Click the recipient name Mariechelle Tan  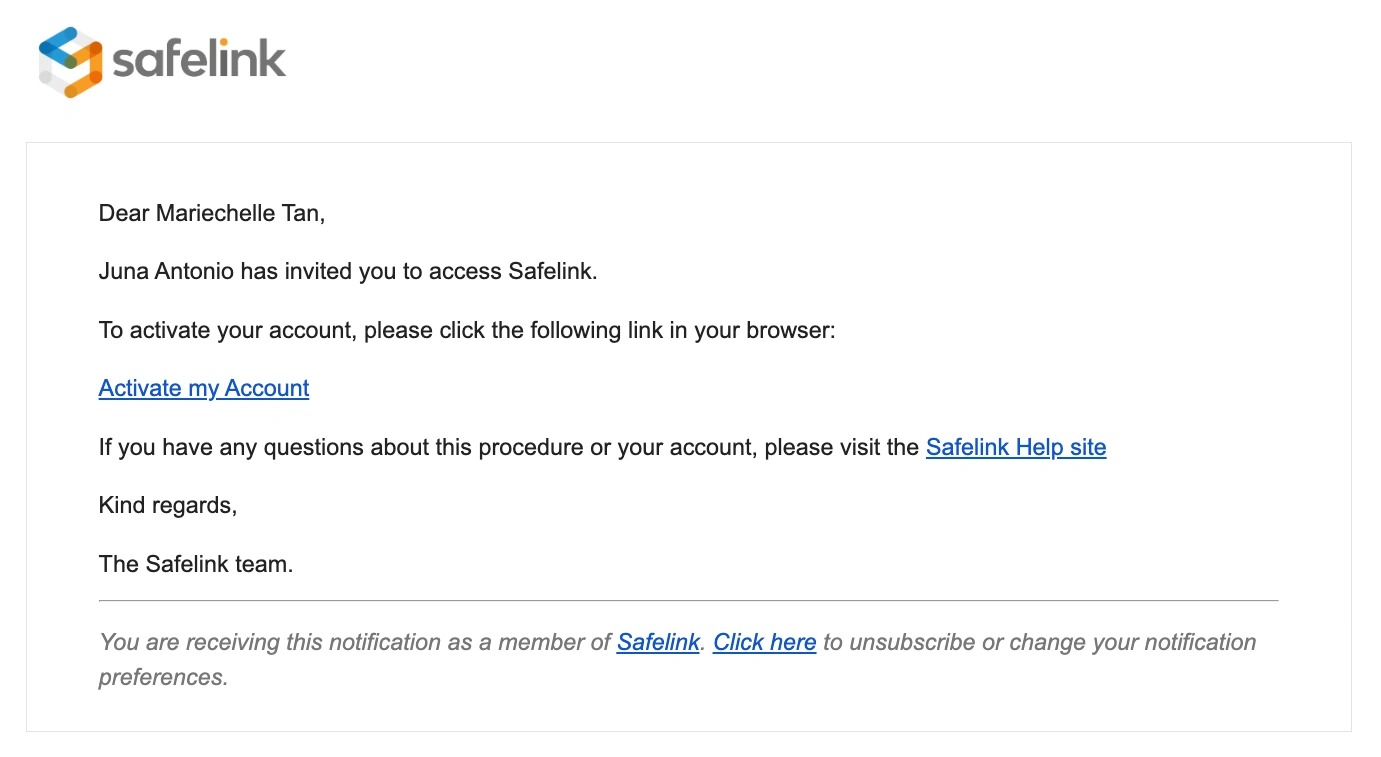pyautogui.click(x=239, y=213)
